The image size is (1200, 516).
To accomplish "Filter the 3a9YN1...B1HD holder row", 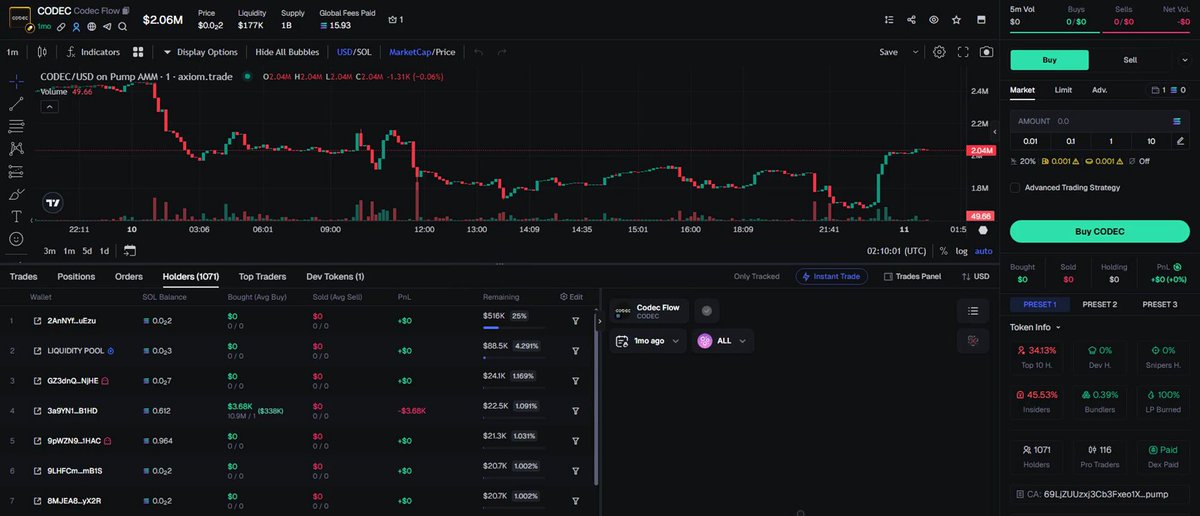I will point(575,411).
